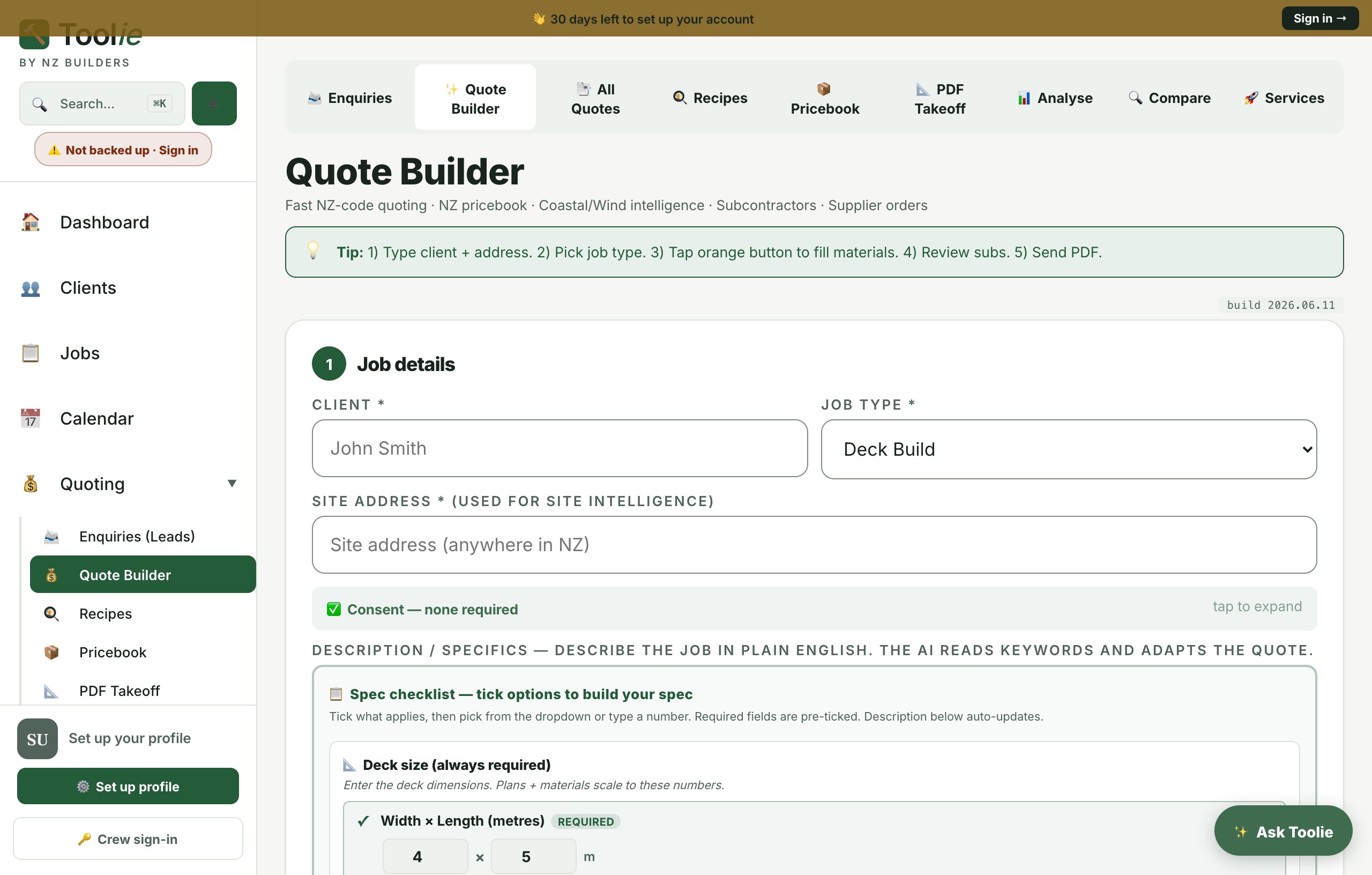Click the Spec checklist clipboard icon
The width and height of the screenshot is (1372, 875).
(336, 694)
